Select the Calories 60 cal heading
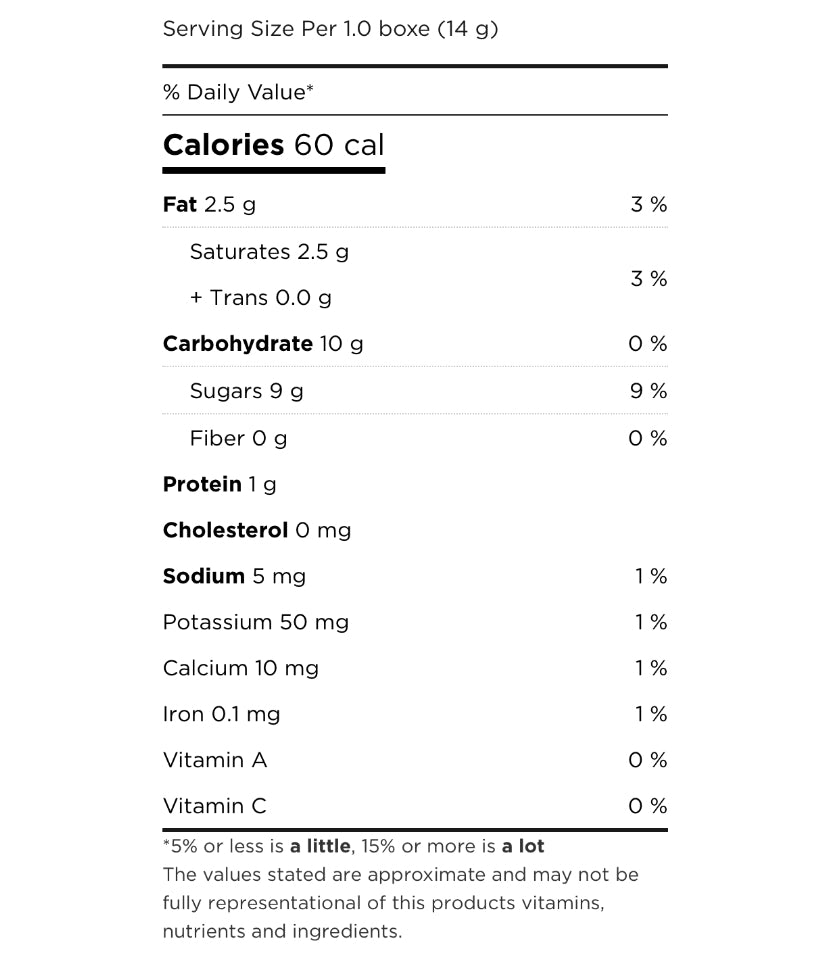The height and width of the screenshot is (965, 828). pyautogui.click(x=273, y=146)
